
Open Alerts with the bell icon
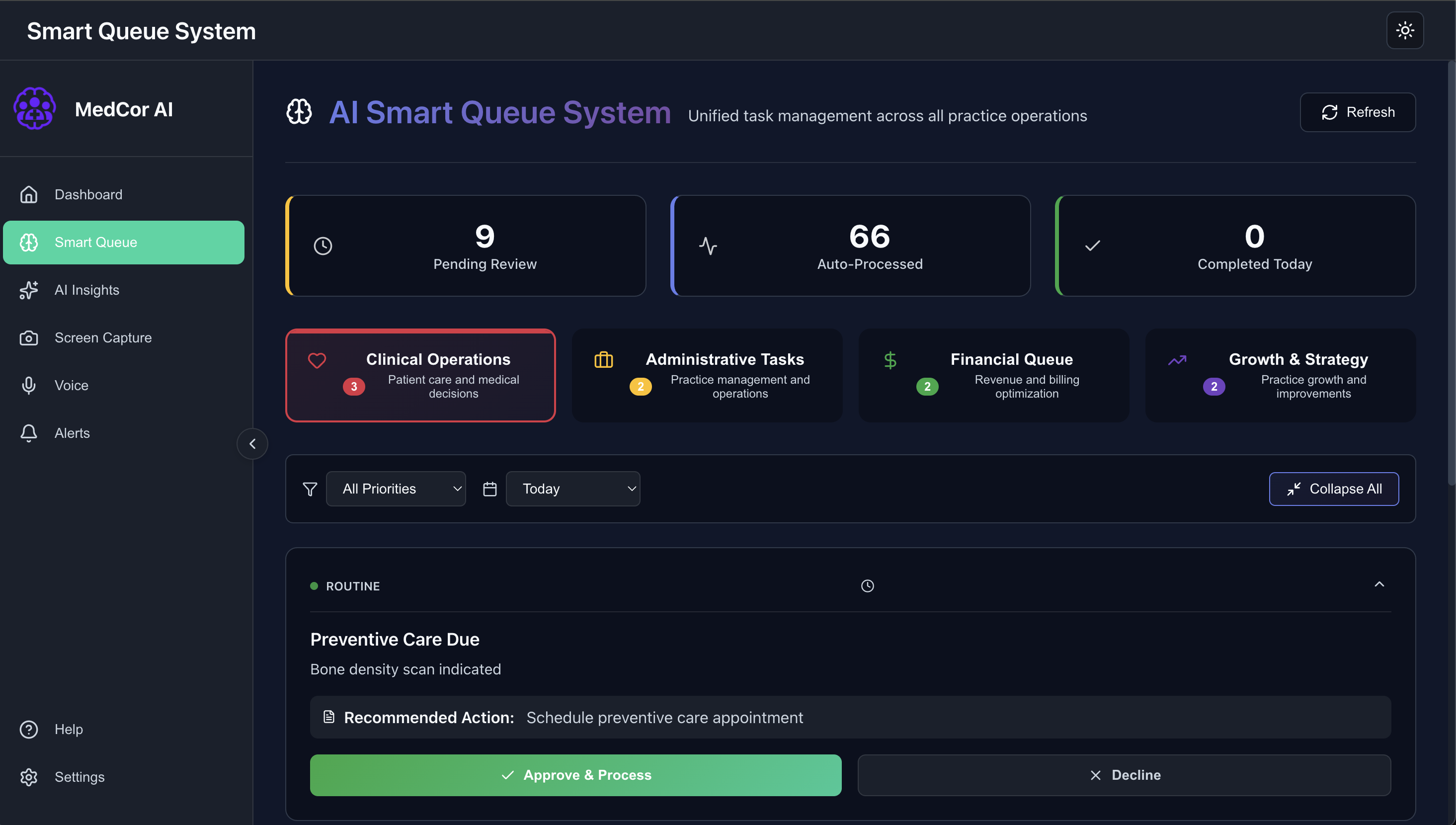point(29,433)
